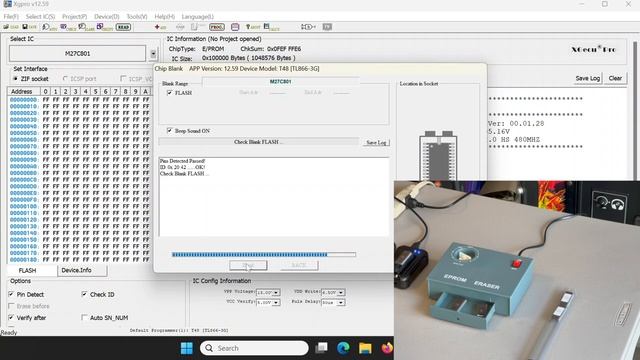The width and height of the screenshot is (640, 360).
Task: Open File Explorer from the taskbar
Action: click(x=365, y=348)
